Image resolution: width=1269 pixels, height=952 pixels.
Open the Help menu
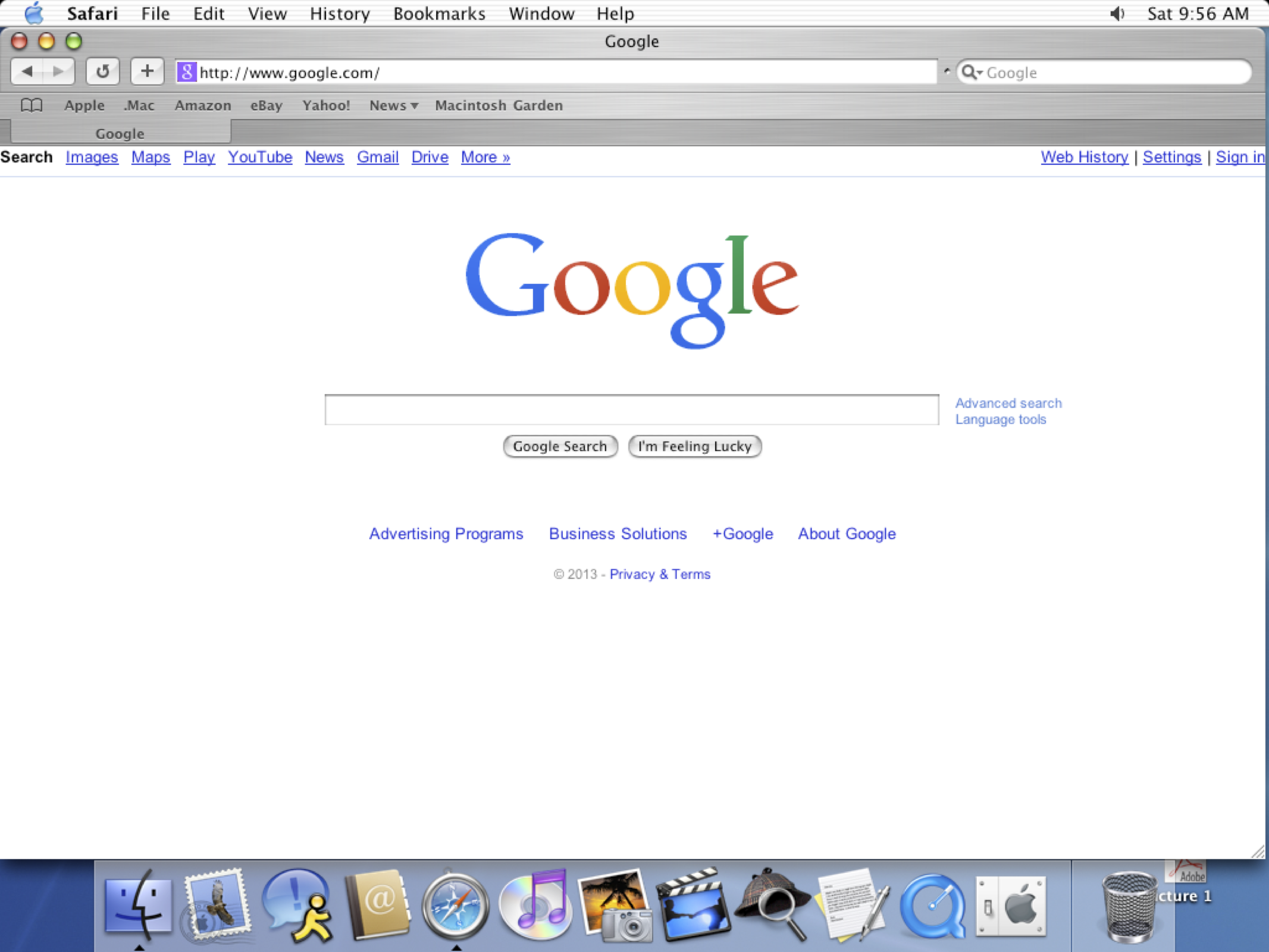point(615,13)
